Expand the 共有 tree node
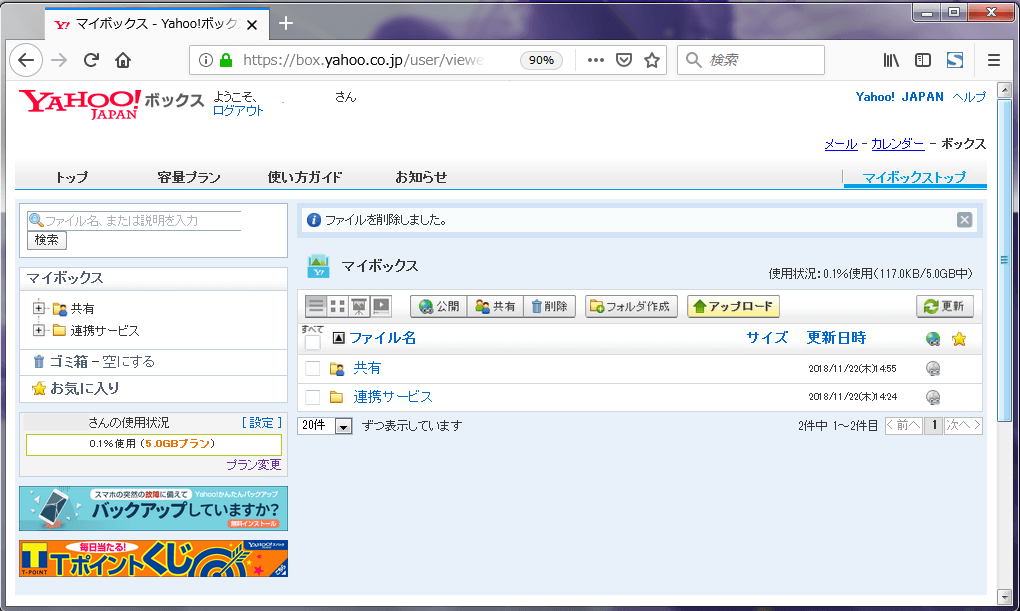Screen dimensions: 1020x611 38,308
